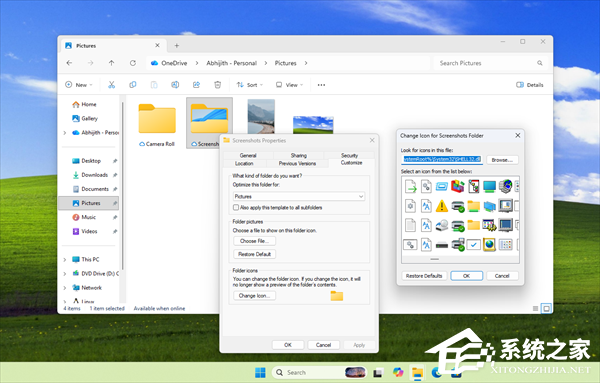600x383 pixels.
Task: Select the printer with floppy disk icon
Action: point(458,244)
